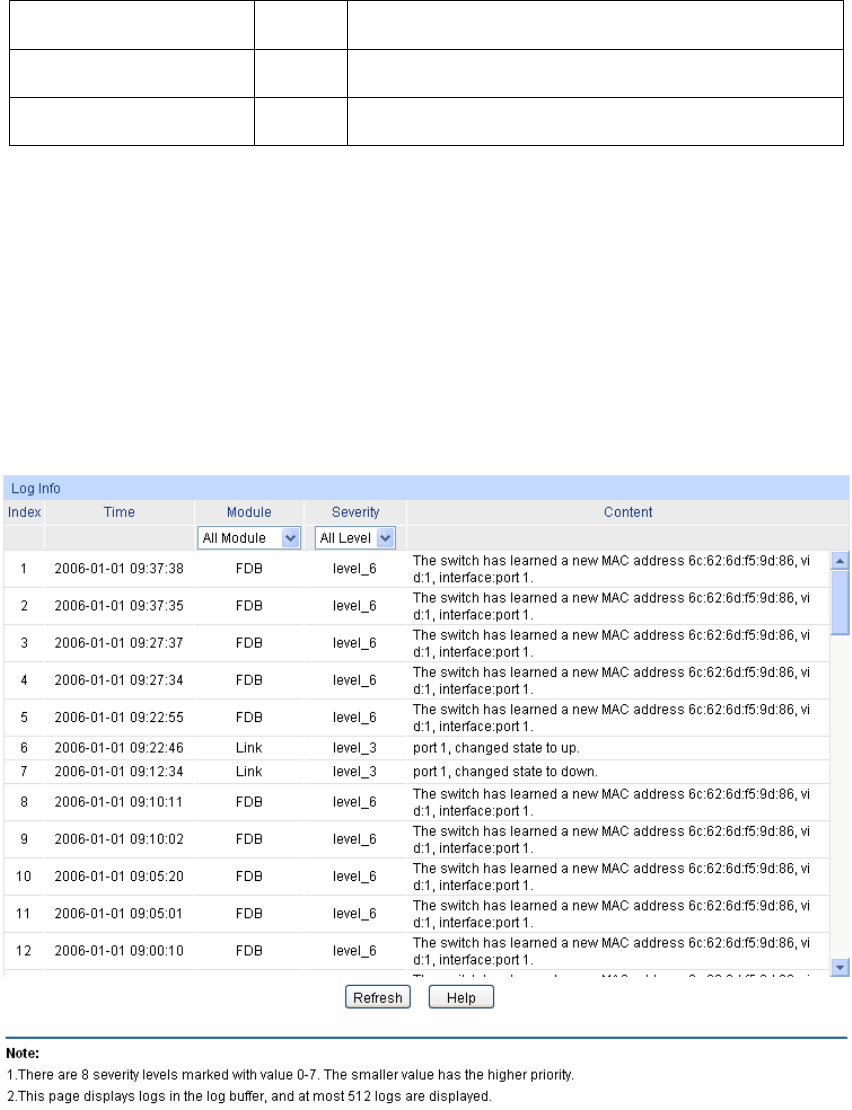Select time 2006-01-01 09:22:46
Viewport: 852px width, 1110px height.
click(x=119, y=748)
